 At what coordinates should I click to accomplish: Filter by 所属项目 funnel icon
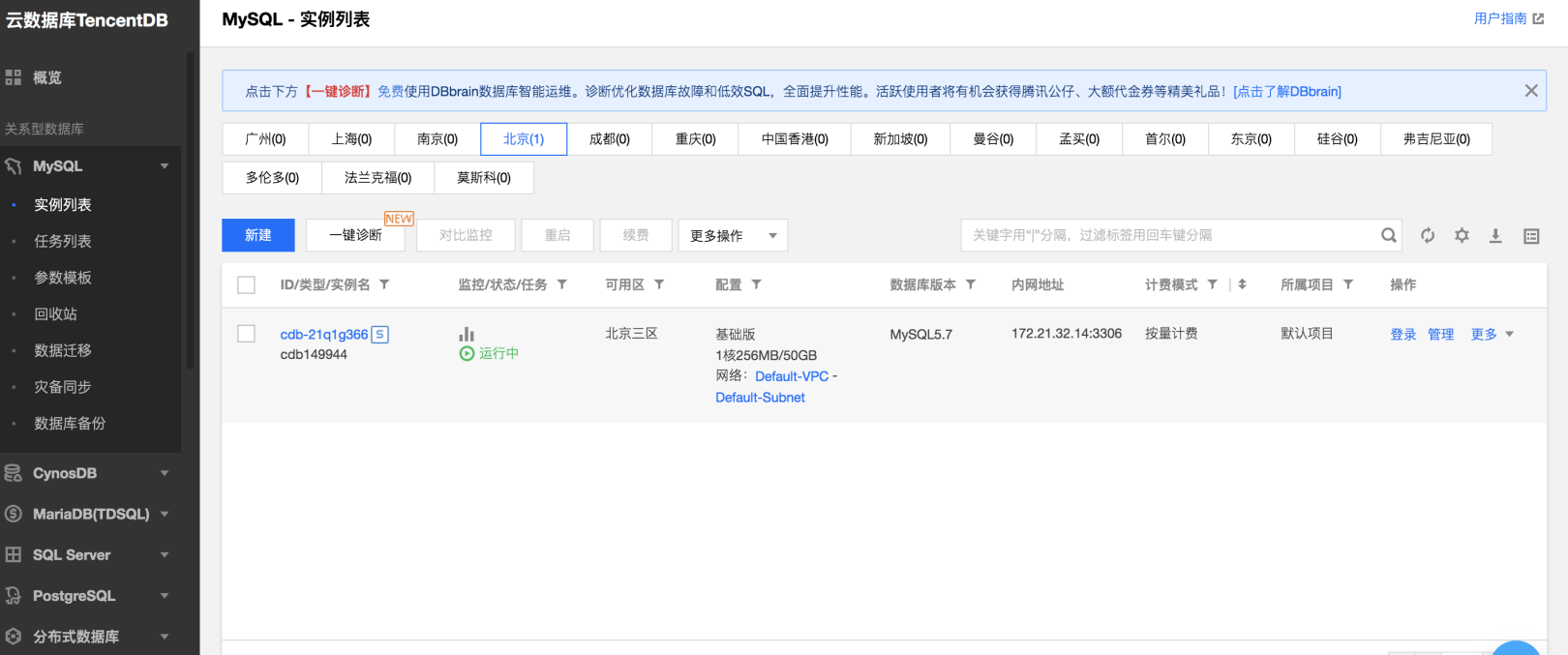[1348, 284]
